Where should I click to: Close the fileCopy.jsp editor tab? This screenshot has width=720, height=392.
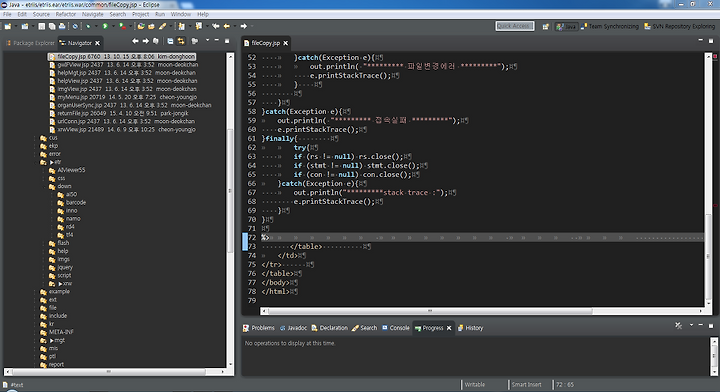286,43
